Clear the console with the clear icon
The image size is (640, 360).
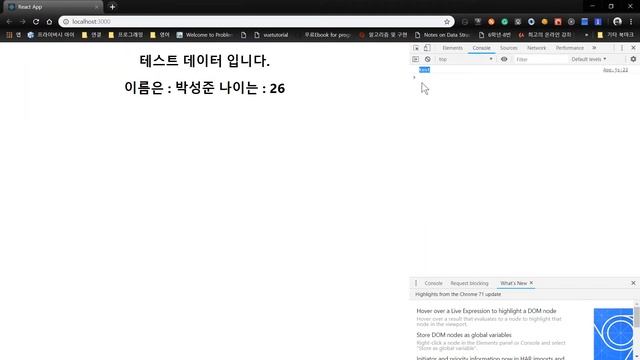pyautogui.click(x=427, y=59)
